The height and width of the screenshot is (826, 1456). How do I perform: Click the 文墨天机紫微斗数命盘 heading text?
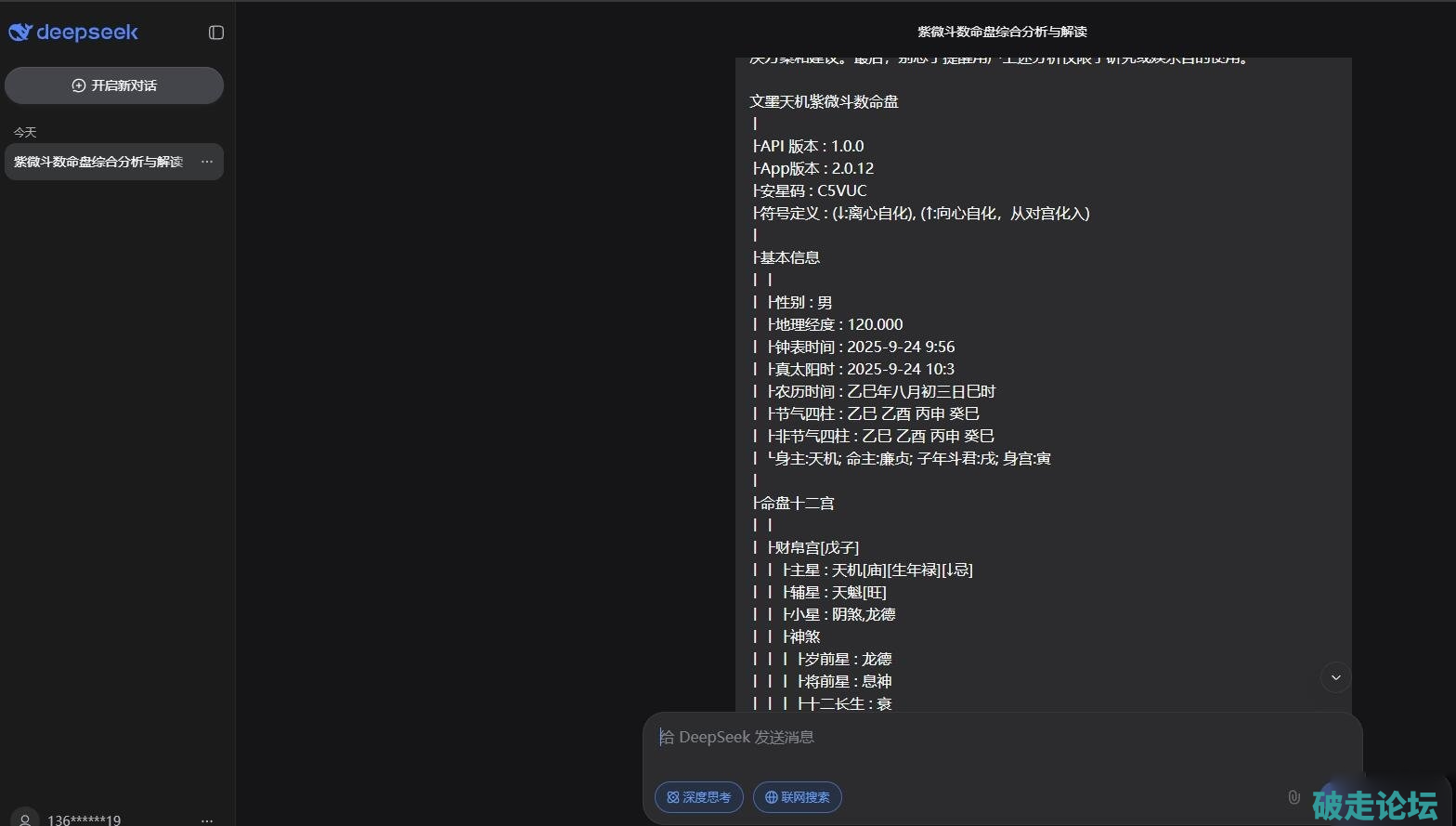(824, 101)
